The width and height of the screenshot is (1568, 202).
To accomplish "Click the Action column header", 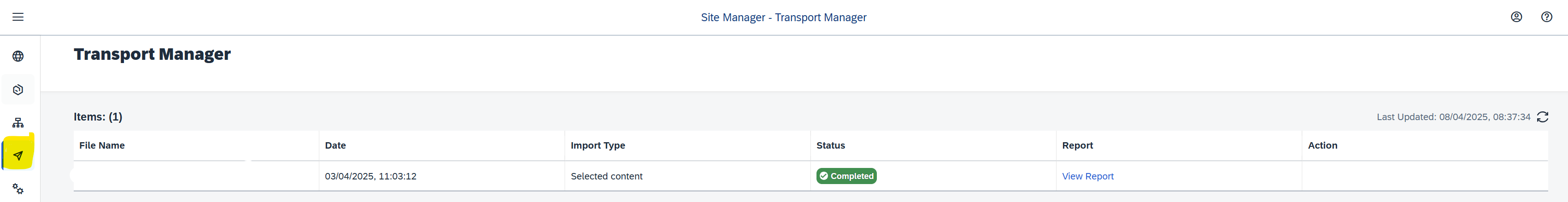I will coord(1323,145).
